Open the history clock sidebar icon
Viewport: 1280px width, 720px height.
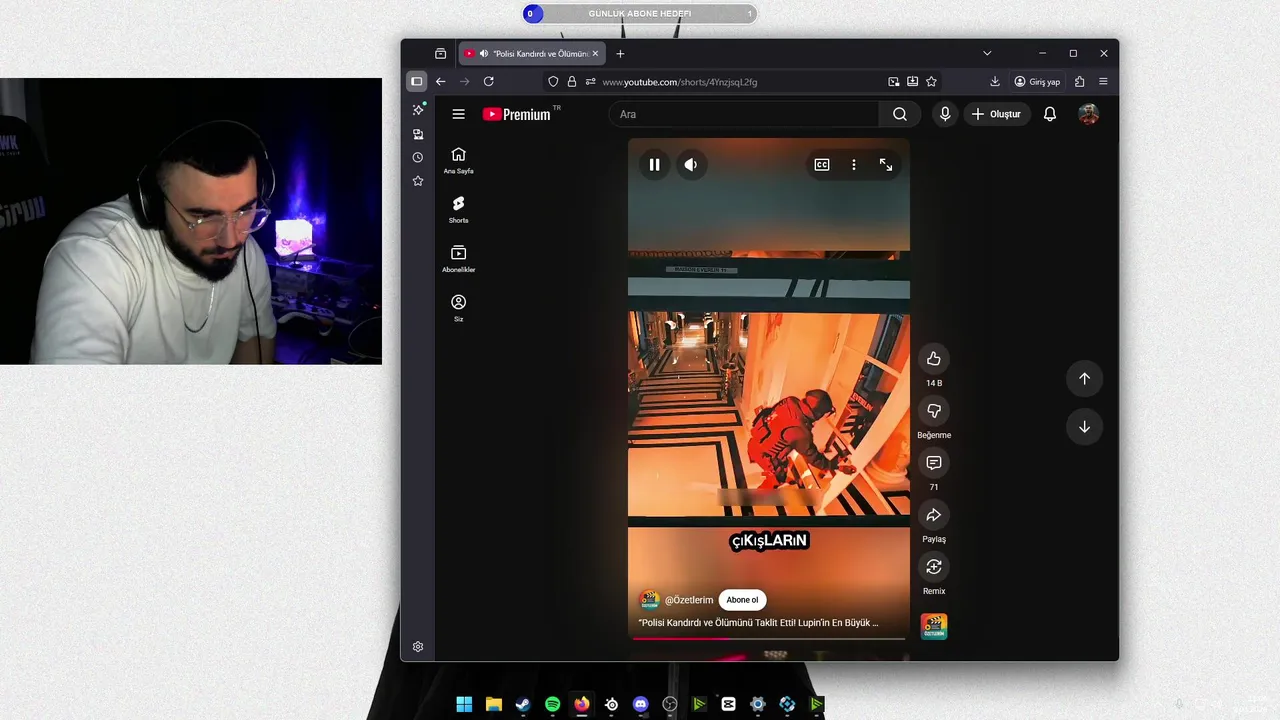pyautogui.click(x=418, y=157)
